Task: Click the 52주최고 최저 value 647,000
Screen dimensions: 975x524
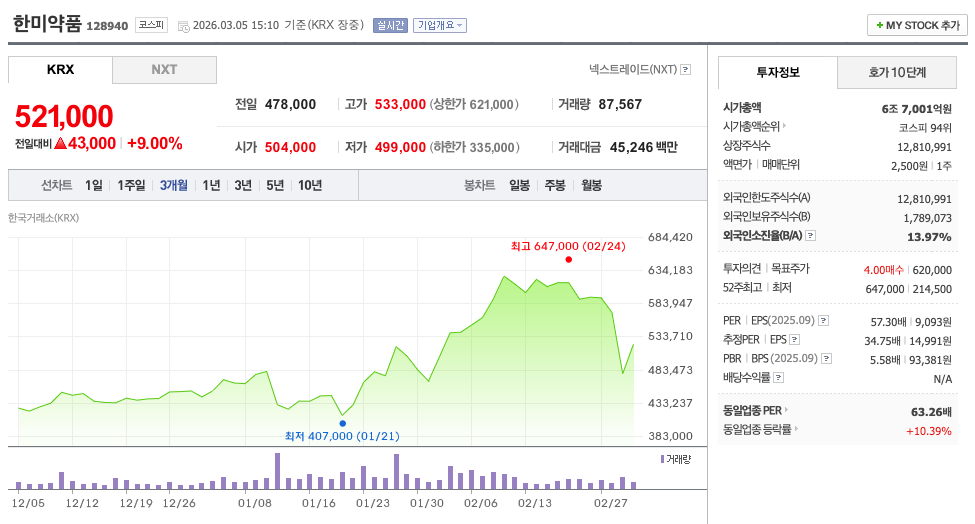Action: click(885, 289)
